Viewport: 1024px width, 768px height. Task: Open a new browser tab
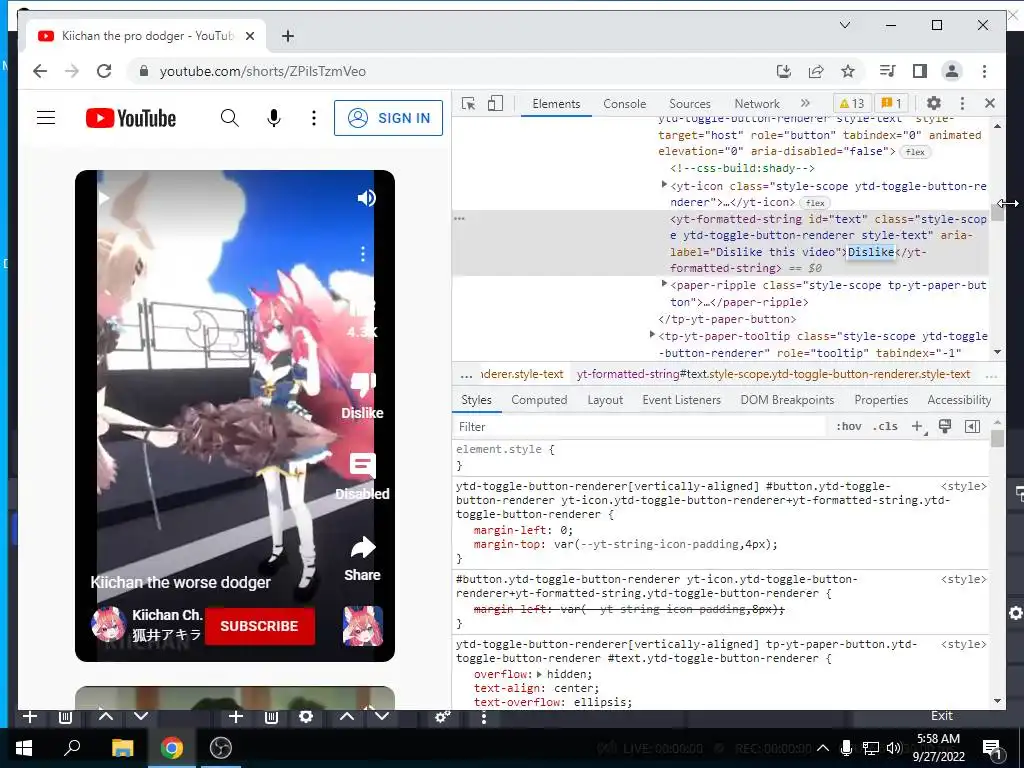(x=288, y=36)
